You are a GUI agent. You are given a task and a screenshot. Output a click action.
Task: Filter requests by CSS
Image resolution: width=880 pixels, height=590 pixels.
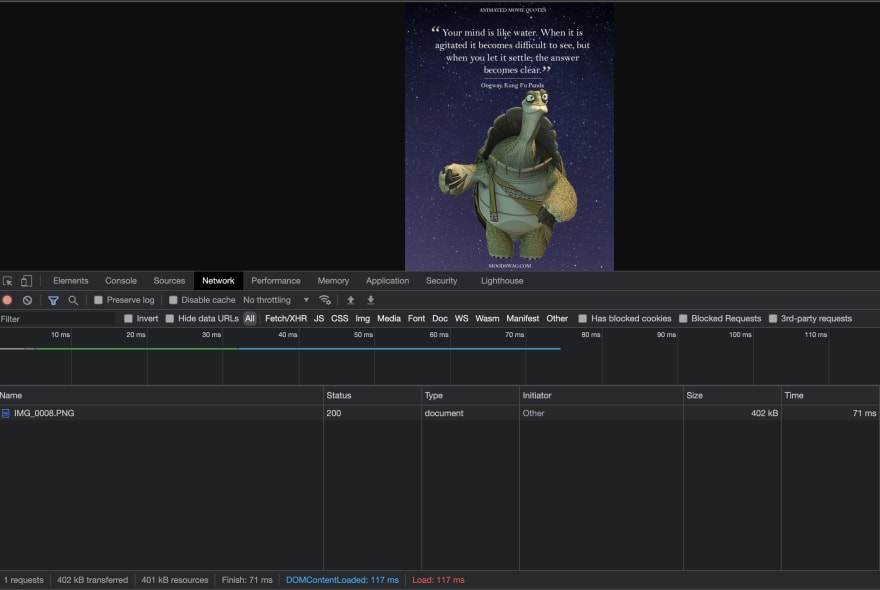point(340,318)
